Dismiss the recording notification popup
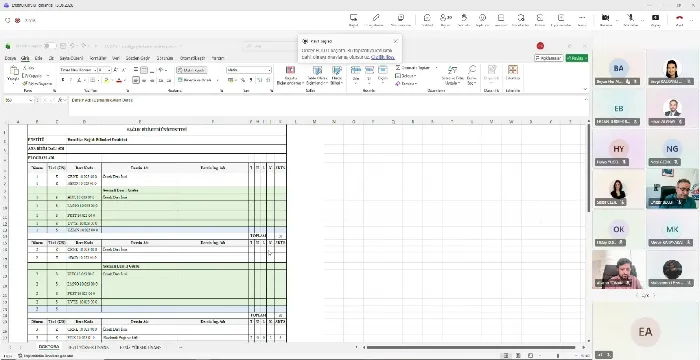 (396, 41)
